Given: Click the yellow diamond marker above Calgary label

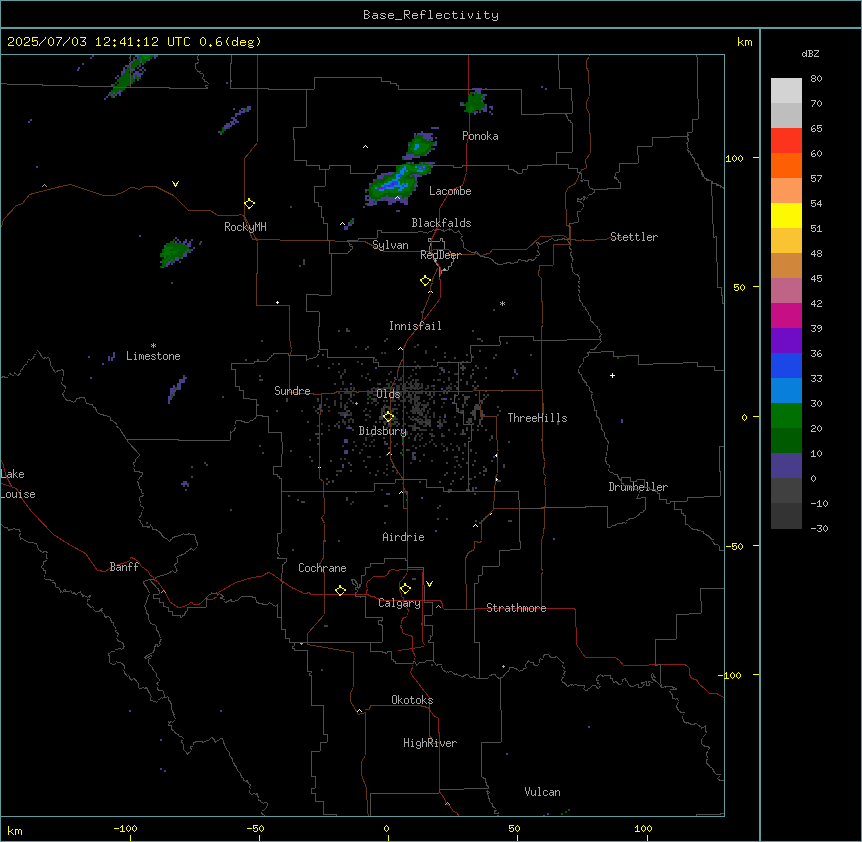Looking at the screenshot, I should coord(405,589).
